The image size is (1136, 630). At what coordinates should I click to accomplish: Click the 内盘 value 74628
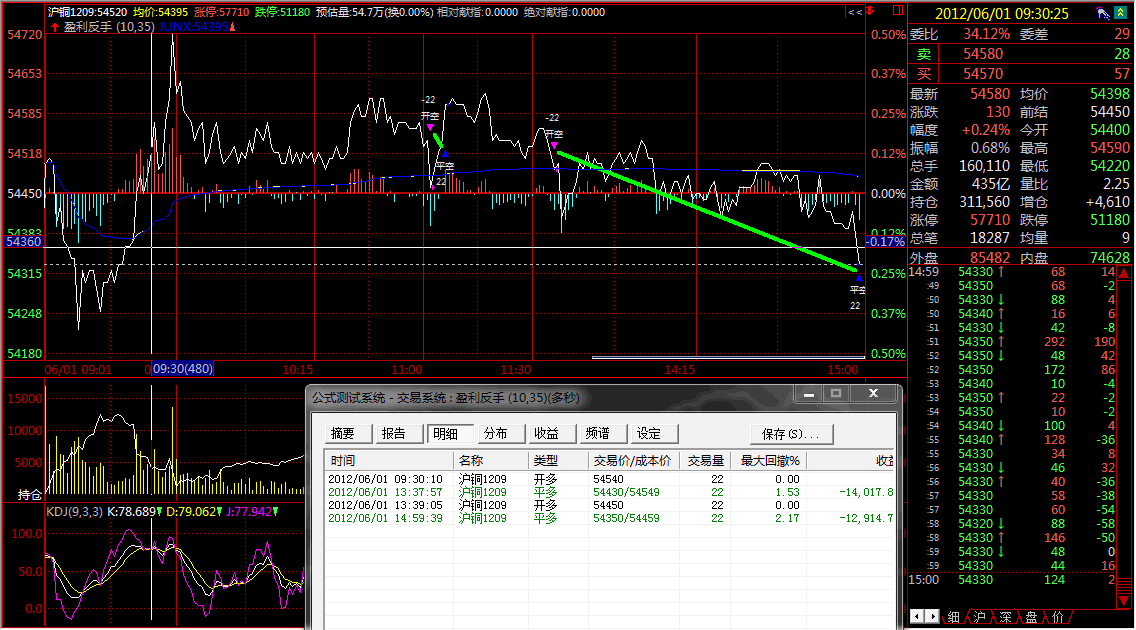(1109, 258)
